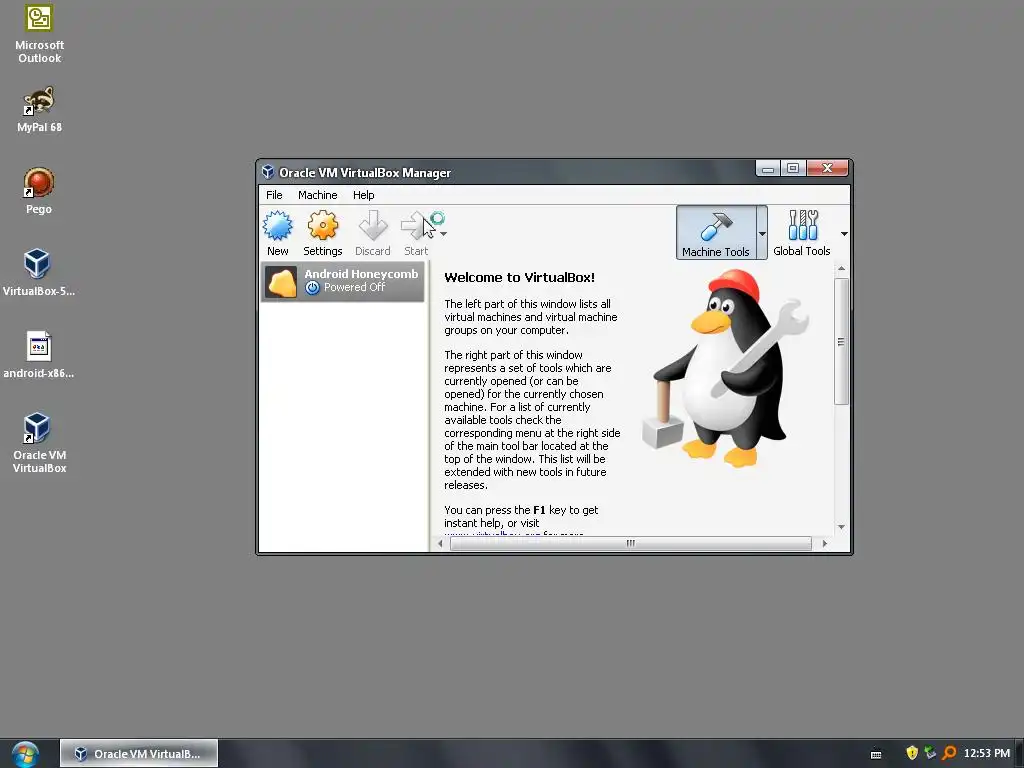Click the horizontal scrollbar thumb
The image size is (1024, 768).
coord(631,543)
